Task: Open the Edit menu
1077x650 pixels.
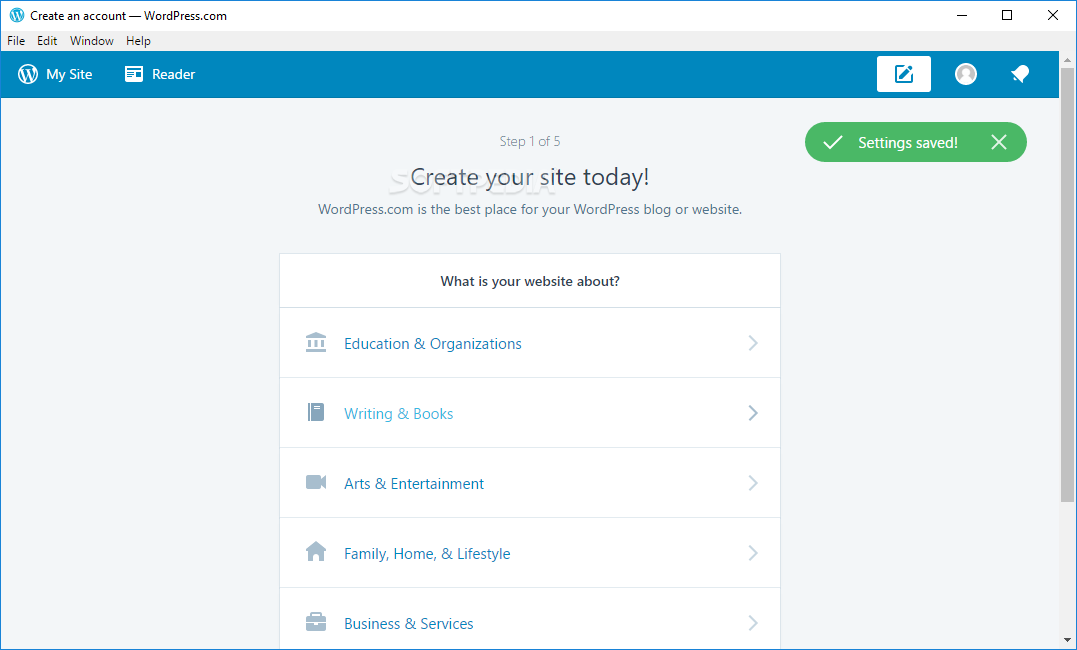Action: (x=47, y=41)
